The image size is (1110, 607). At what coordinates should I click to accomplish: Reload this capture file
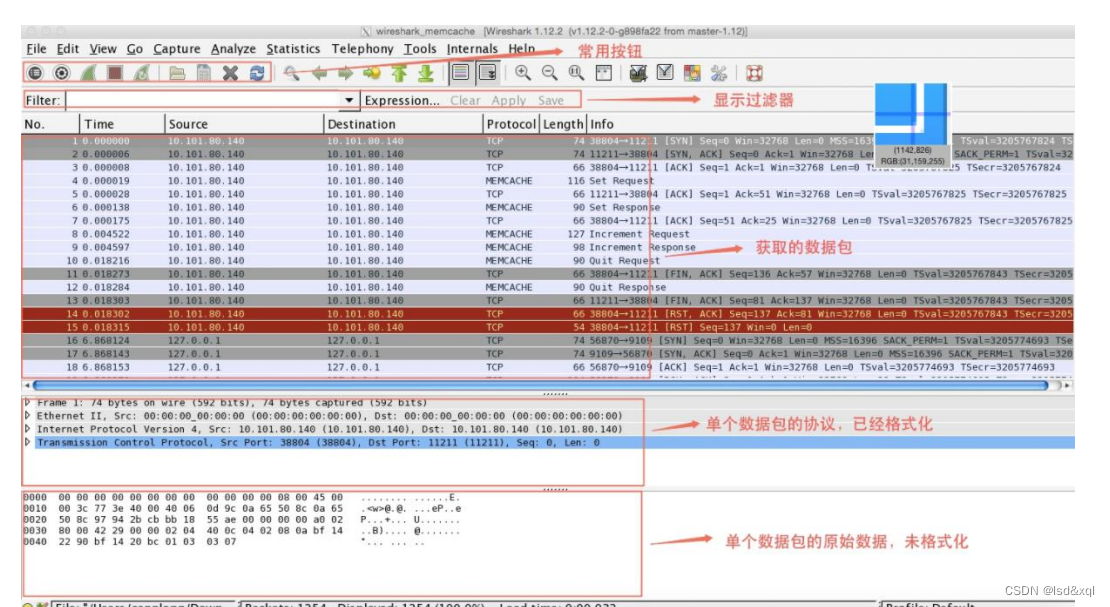(x=257, y=73)
